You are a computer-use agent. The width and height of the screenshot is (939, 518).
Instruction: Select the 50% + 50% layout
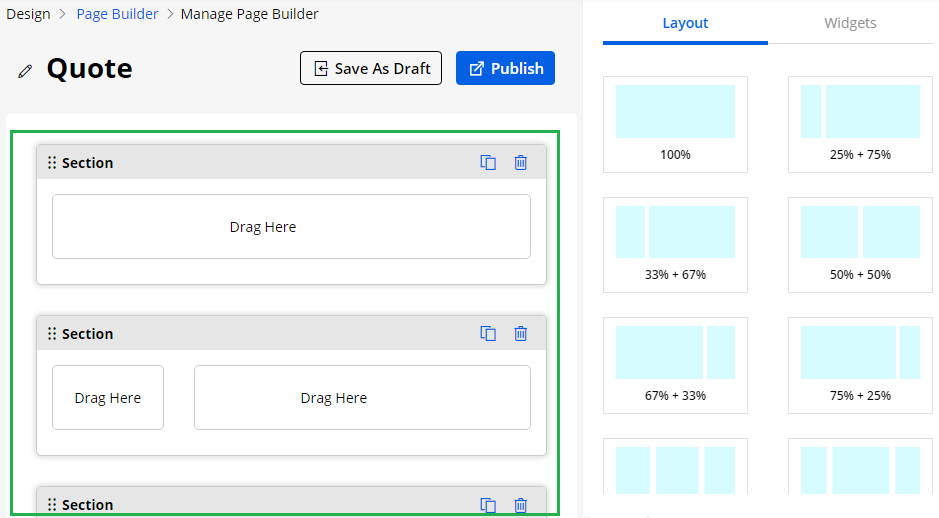(x=860, y=244)
